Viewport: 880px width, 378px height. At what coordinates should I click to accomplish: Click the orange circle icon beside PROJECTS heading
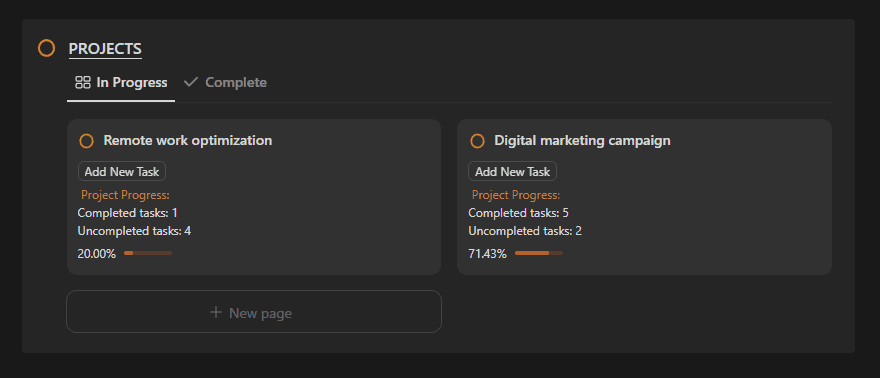click(x=47, y=48)
